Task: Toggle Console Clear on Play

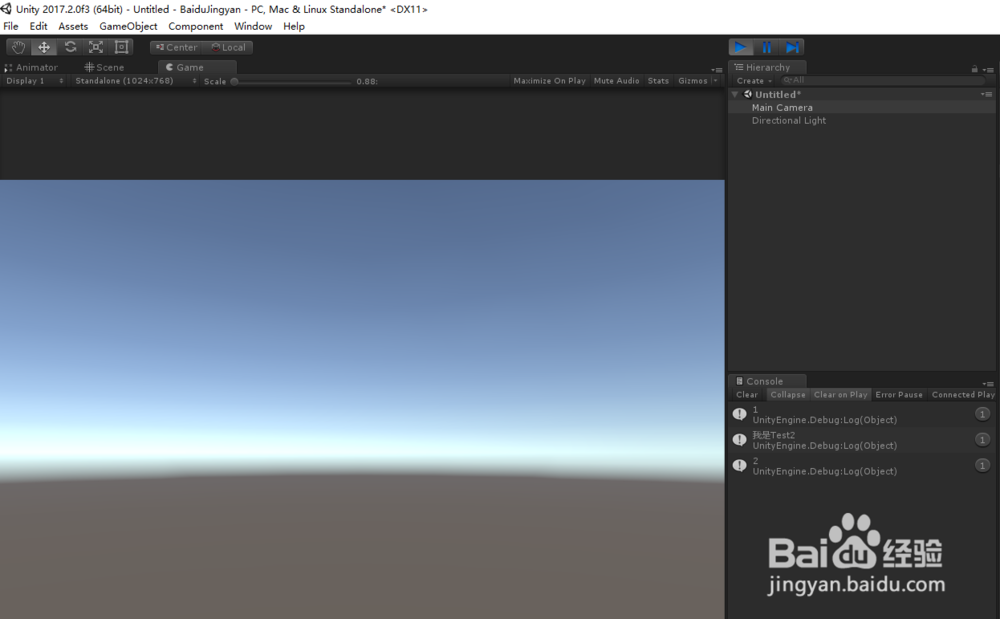Action: [x=841, y=395]
